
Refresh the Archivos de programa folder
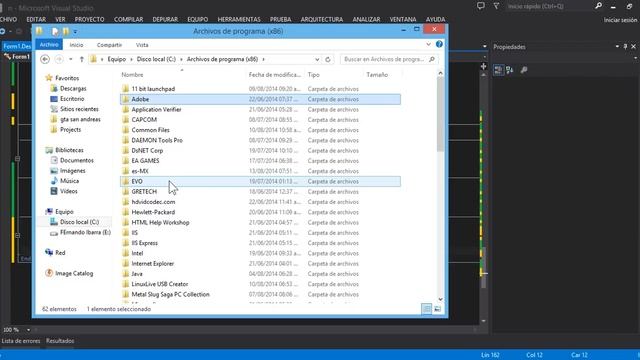328,60
